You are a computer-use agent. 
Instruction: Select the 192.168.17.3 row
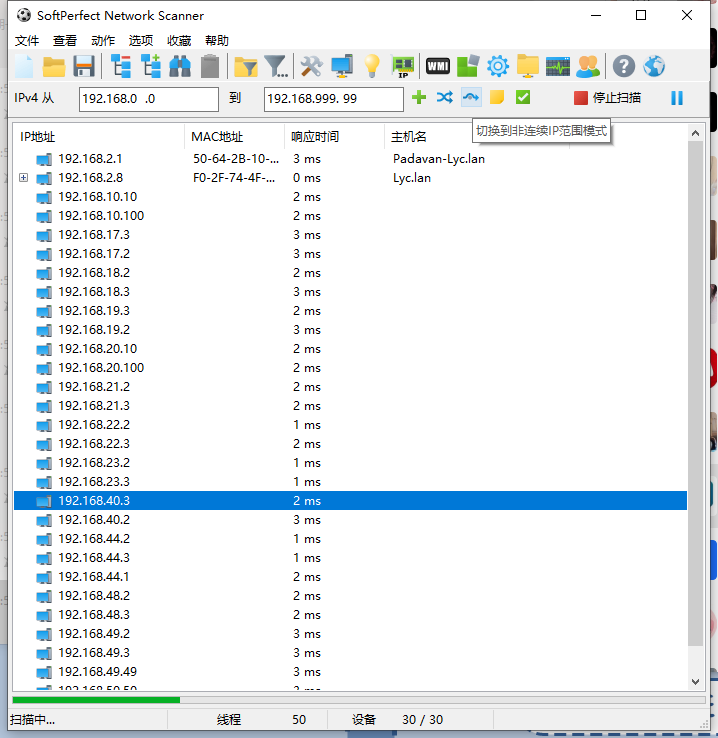[350, 234]
